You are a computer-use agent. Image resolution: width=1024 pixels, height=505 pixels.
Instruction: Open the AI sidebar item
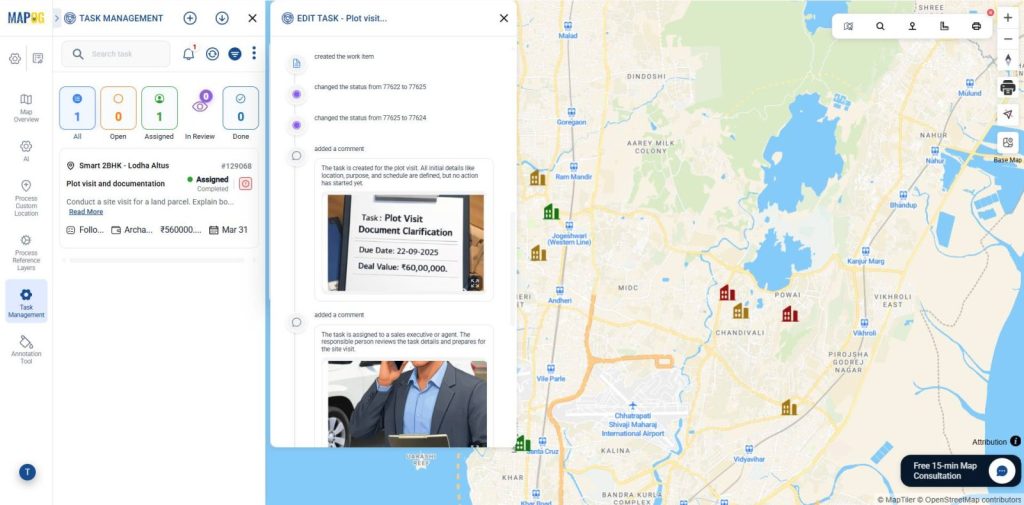coord(26,150)
